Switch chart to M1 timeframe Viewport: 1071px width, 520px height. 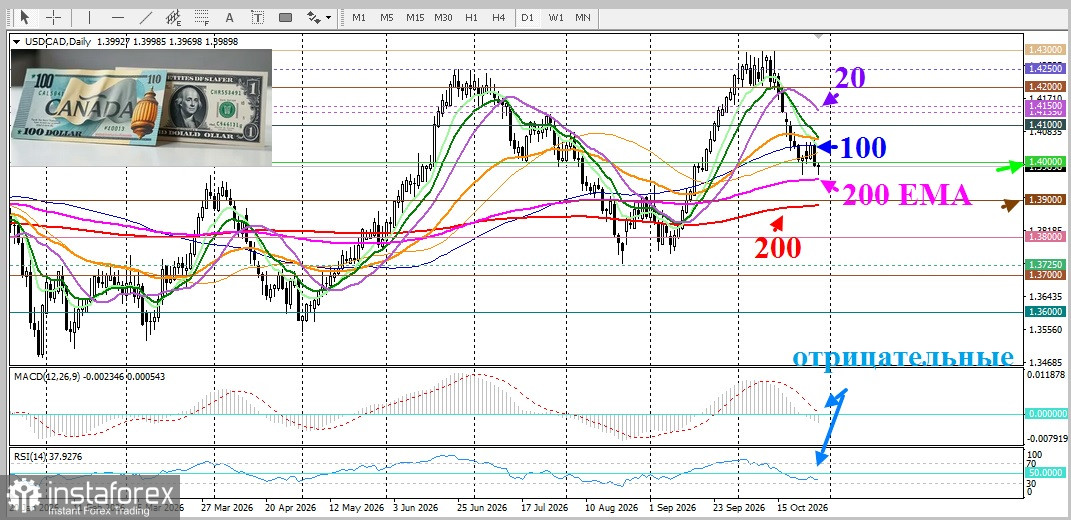(359, 18)
